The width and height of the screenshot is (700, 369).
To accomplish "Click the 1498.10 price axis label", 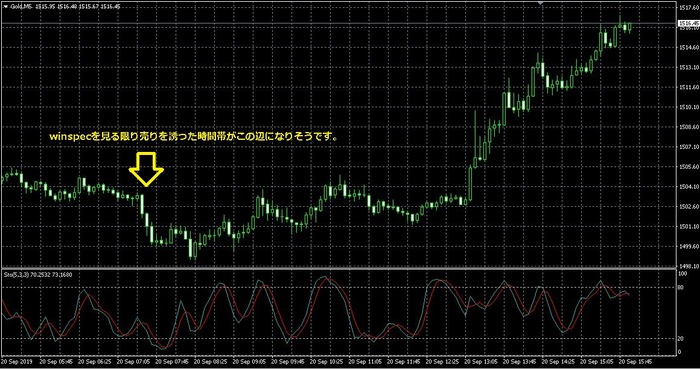I will pyautogui.click(x=688, y=266).
